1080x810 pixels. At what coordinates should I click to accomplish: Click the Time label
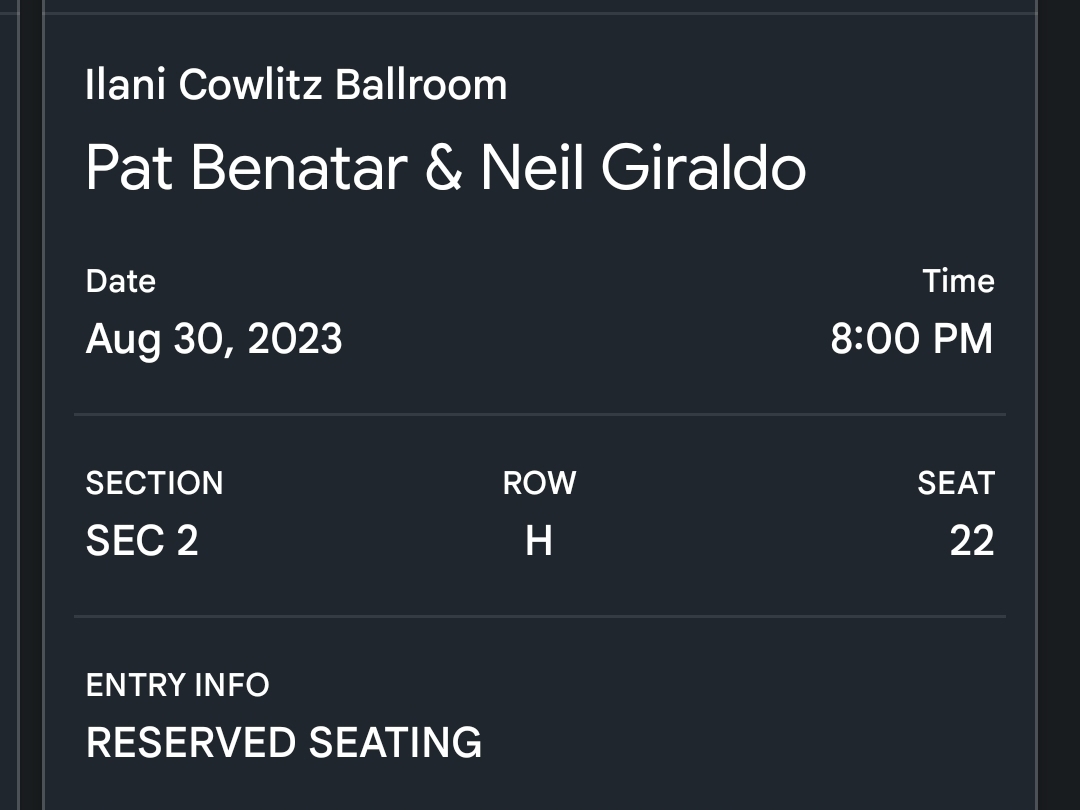tap(958, 281)
